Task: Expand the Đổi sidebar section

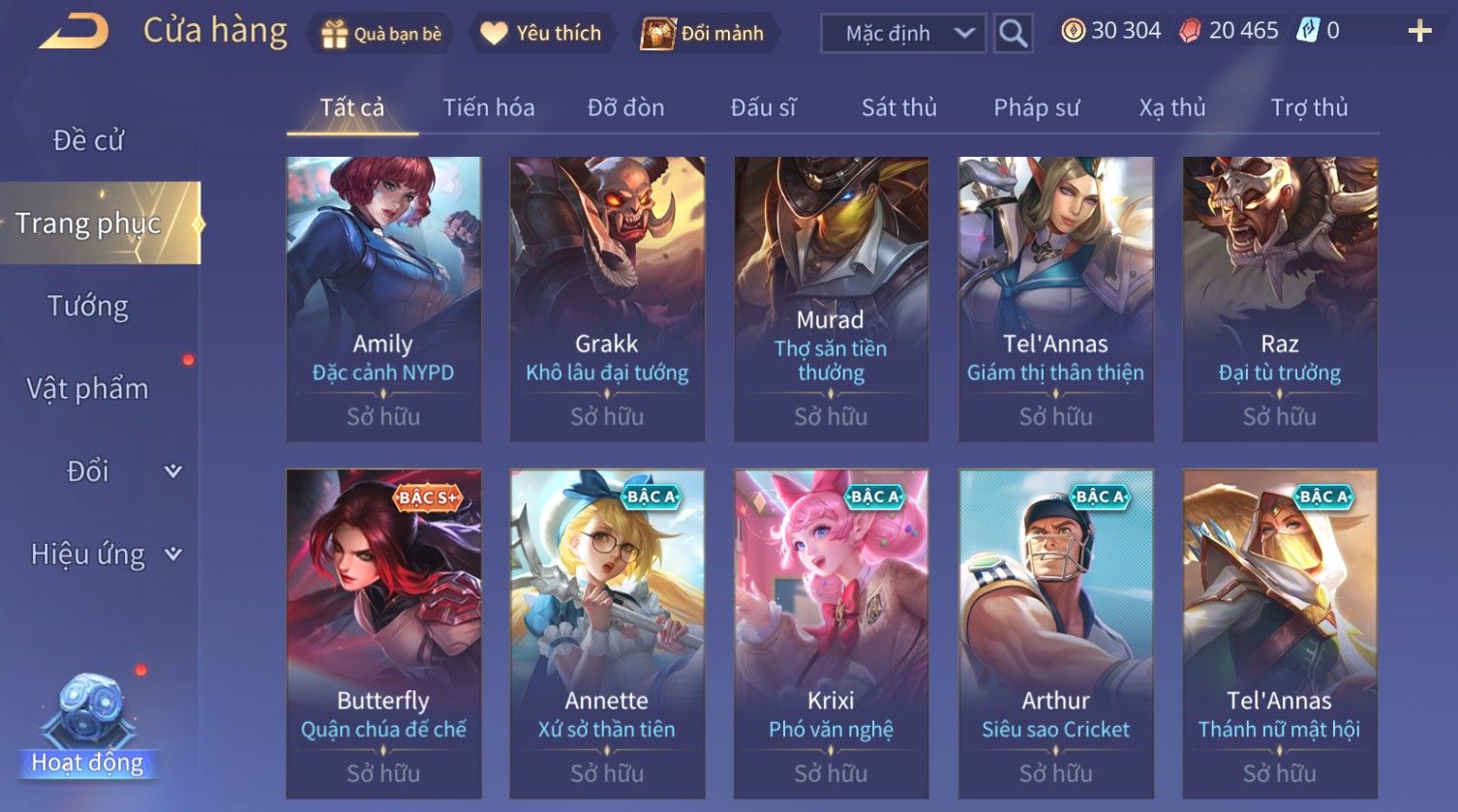Action: tap(173, 471)
